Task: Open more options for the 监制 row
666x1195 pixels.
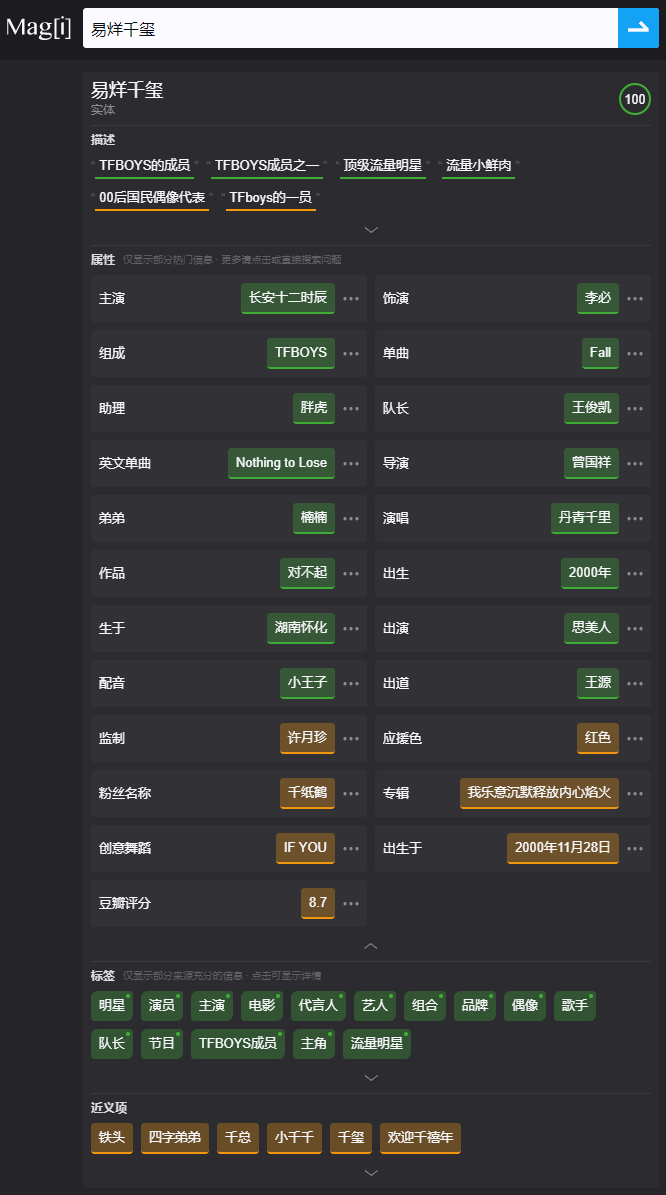Action: click(351, 738)
